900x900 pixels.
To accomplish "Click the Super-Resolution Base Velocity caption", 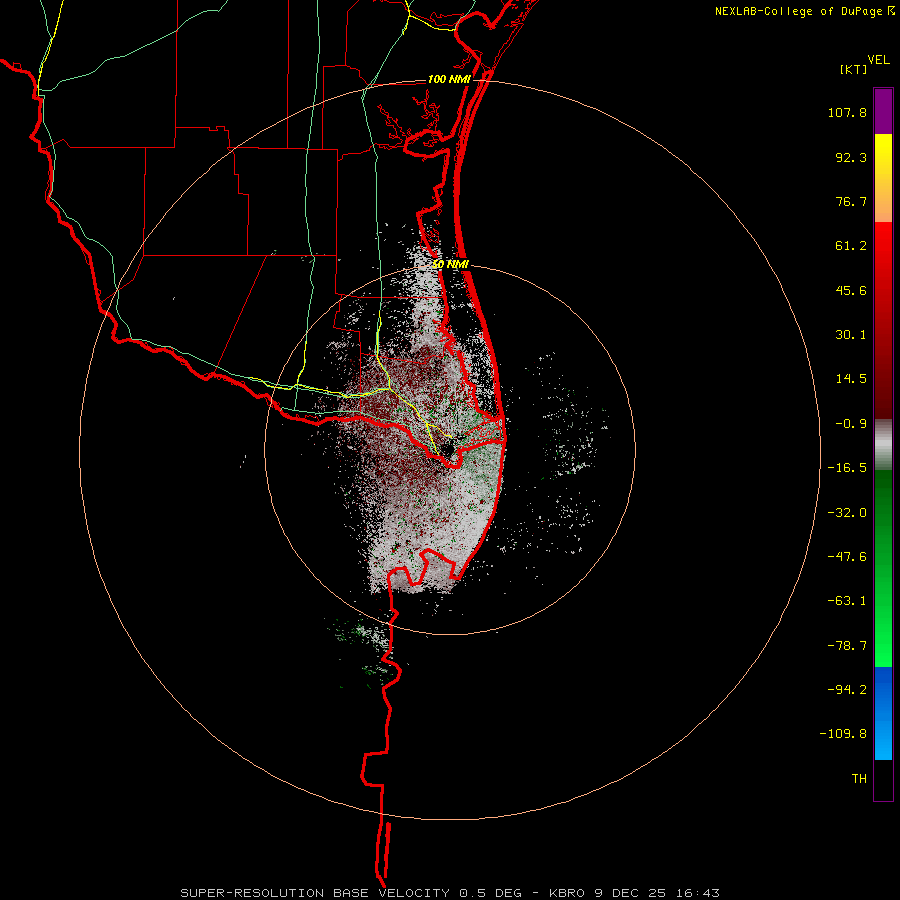I will 449,893.
